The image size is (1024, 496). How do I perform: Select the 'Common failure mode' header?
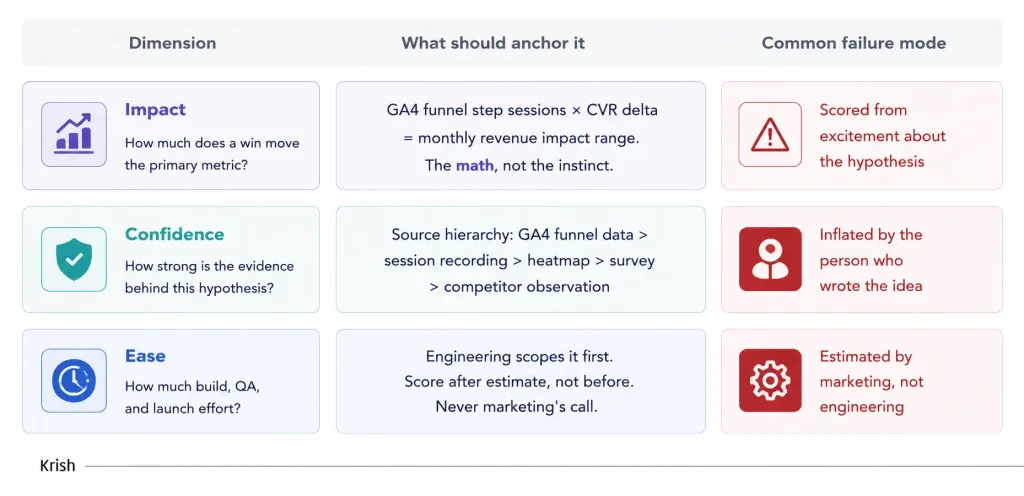pyautogui.click(x=854, y=43)
